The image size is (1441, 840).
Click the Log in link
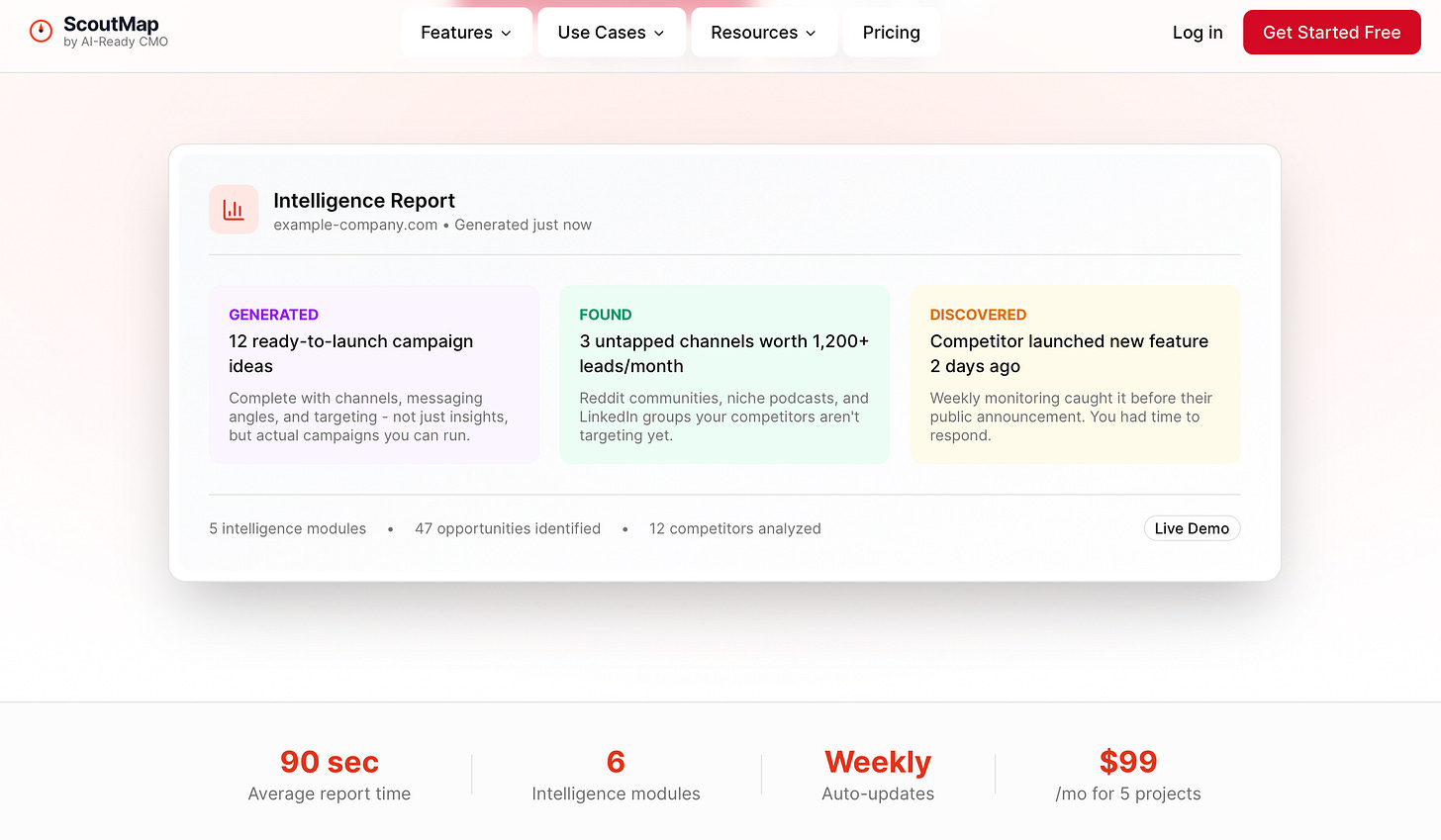tap(1198, 33)
